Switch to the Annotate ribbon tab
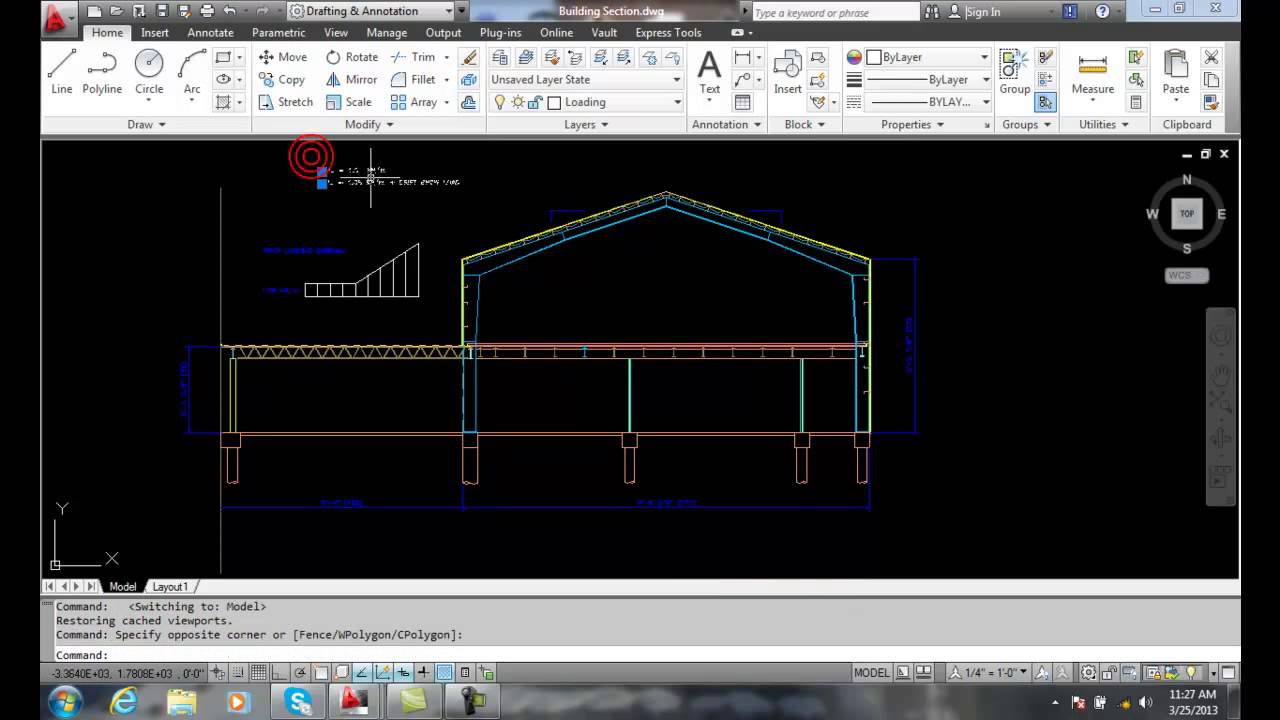This screenshot has height=720, width=1280. (210, 32)
